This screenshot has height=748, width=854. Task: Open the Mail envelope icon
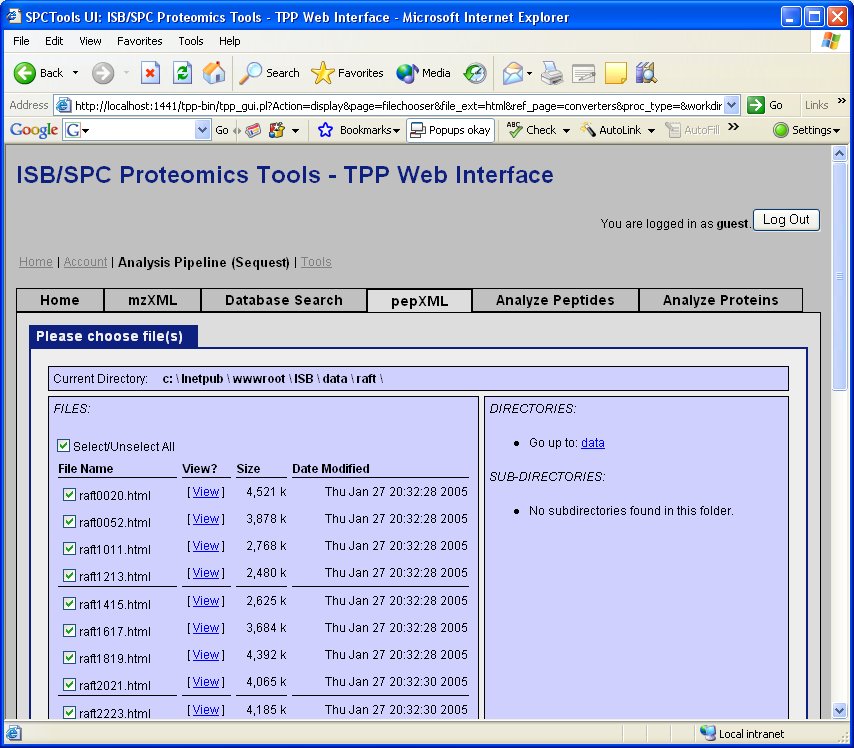point(513,73)
